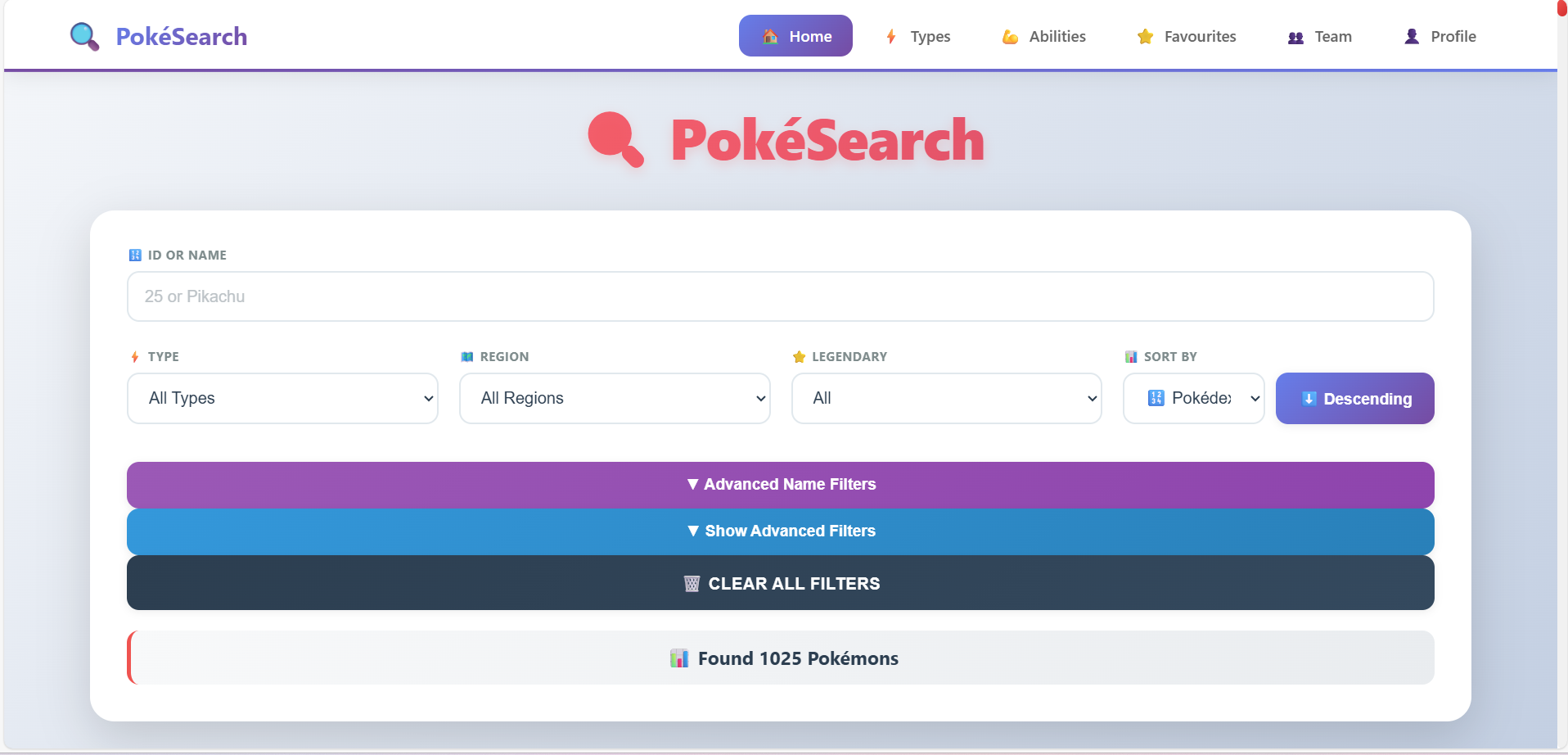The image size is (1568, 755).
Task: Click the crossed-fingers Abilities icon
Action: pyautogui.click(x=1009, y=37)
